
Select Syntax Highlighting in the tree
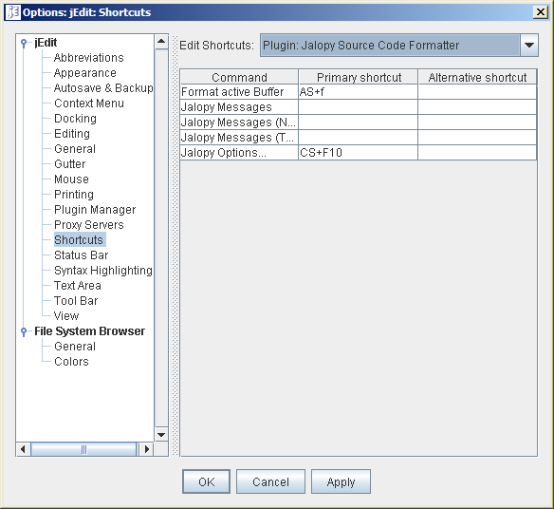tap(104, 270)
